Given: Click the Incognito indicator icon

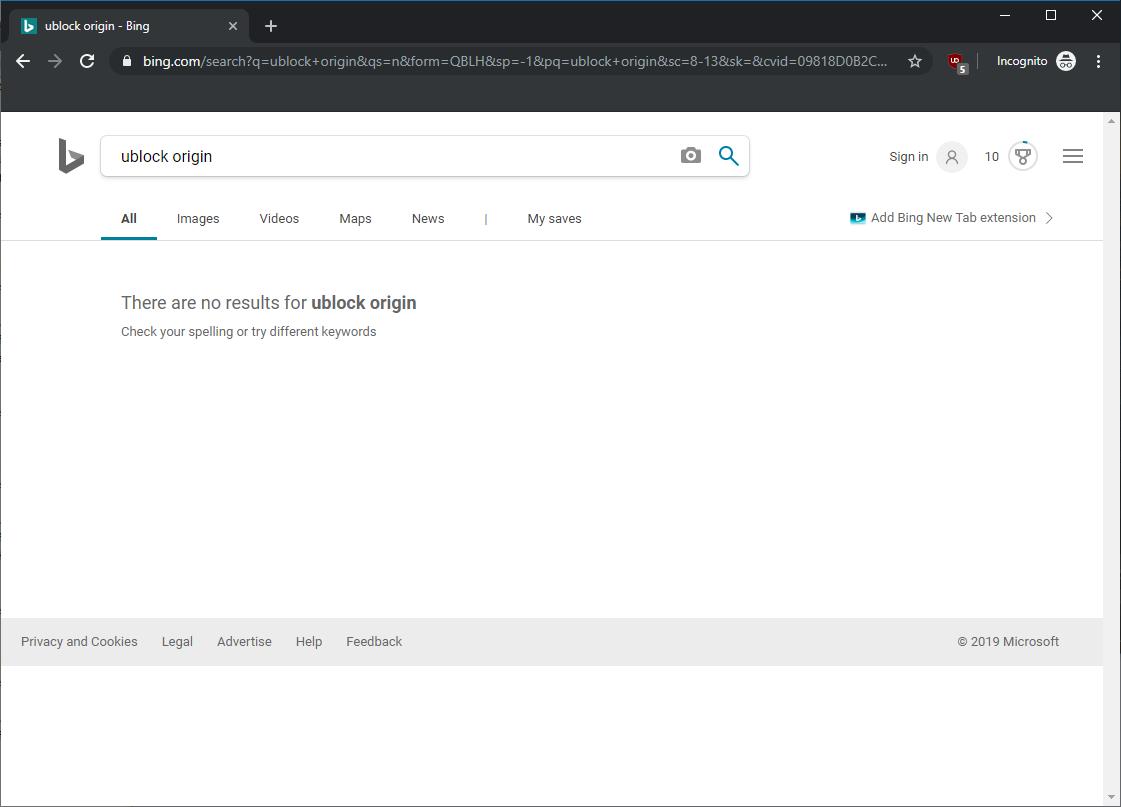Looking at the screenshot, I should click(x=1065, y=61).
